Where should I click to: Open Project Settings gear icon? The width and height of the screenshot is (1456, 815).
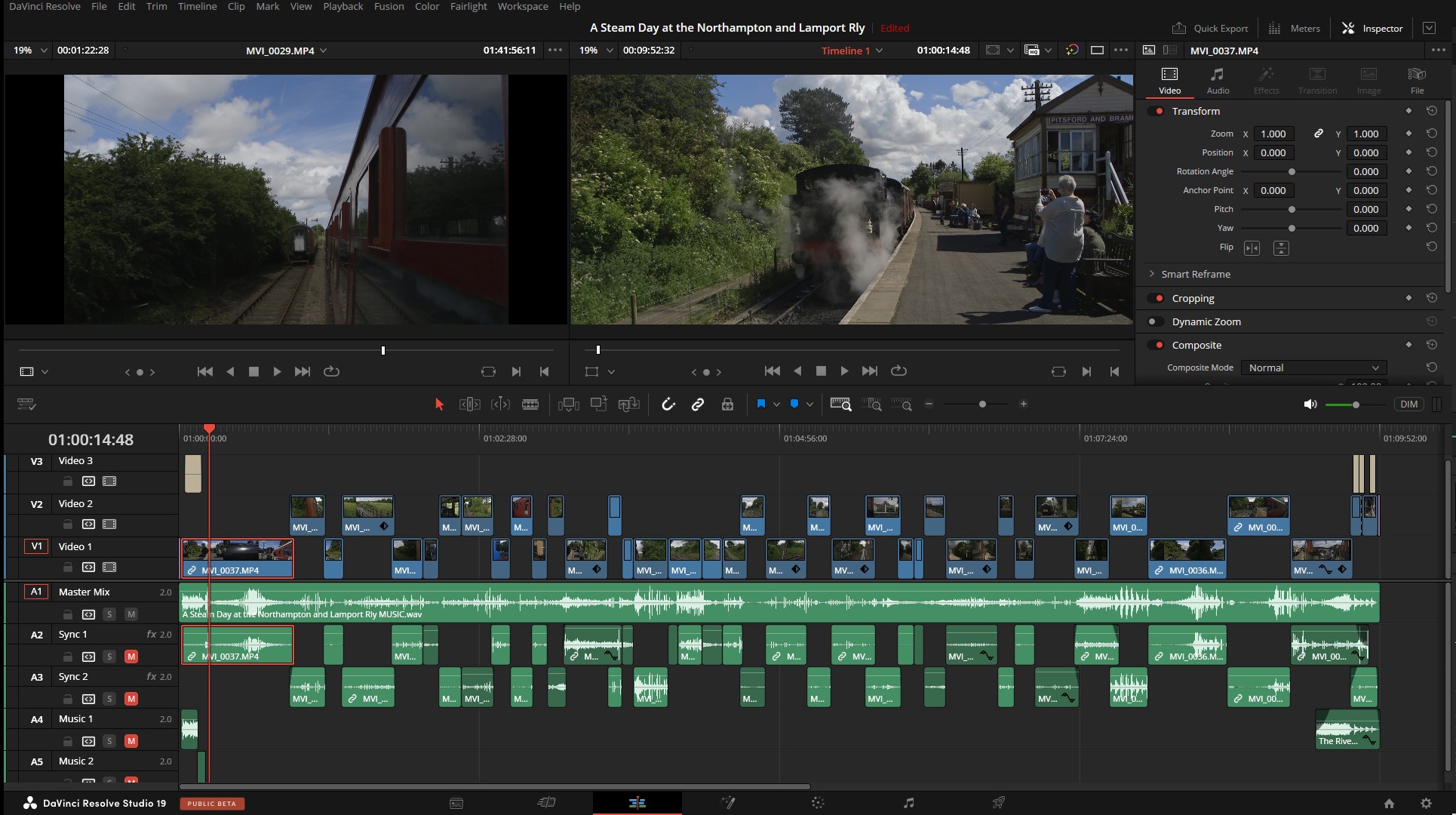pos(1426,804)
